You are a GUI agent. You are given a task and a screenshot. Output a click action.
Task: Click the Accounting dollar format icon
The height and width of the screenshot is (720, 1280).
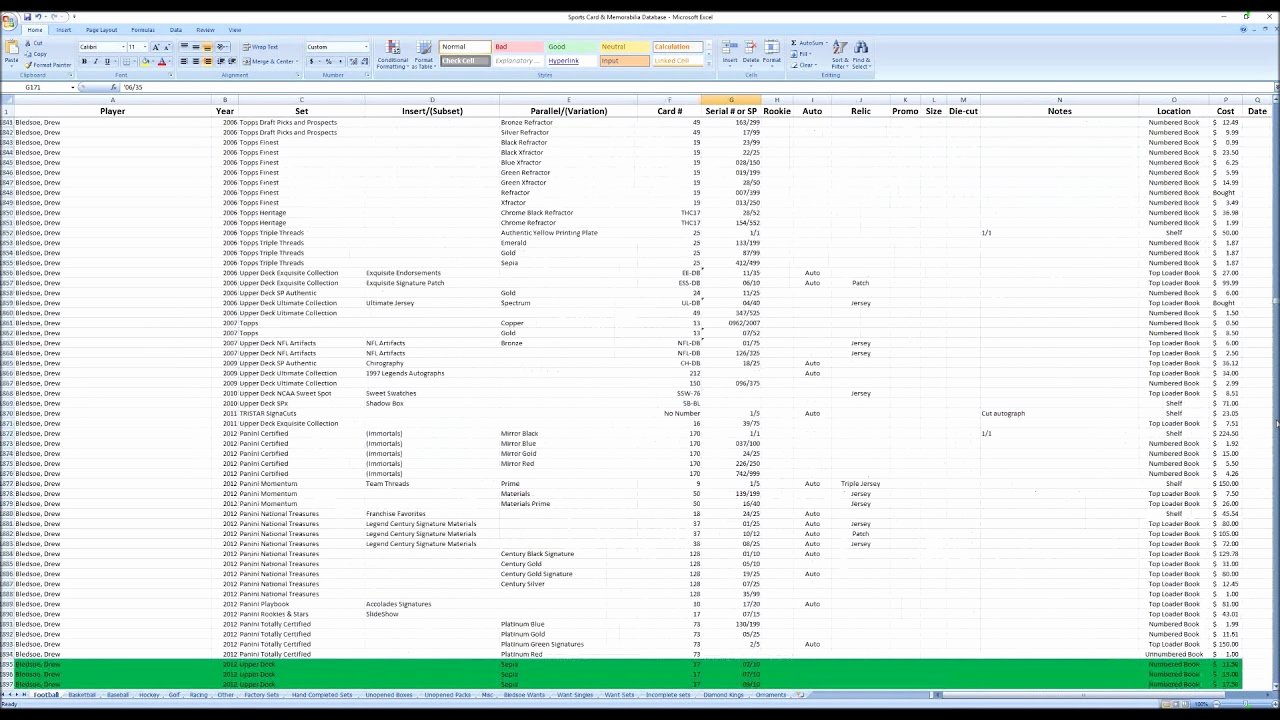coord(313,62)
